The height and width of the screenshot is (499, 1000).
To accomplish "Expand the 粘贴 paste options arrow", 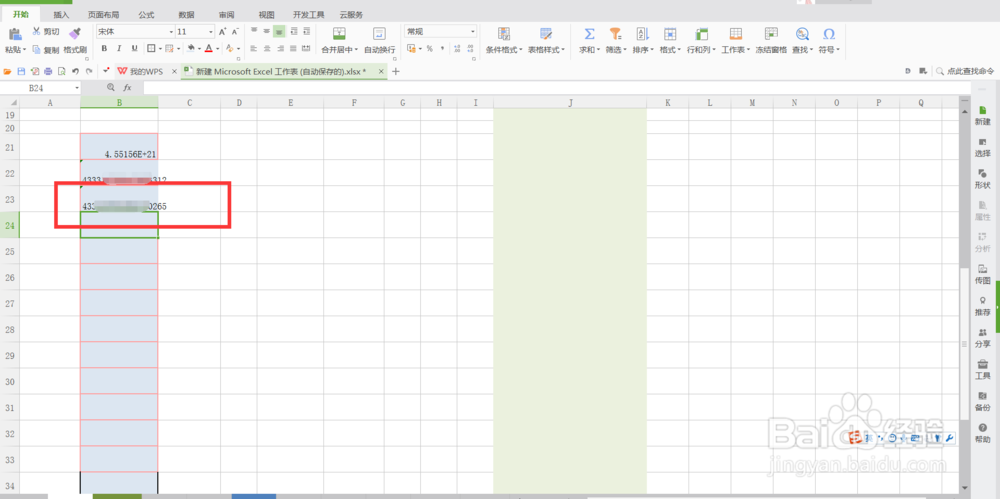I will pos(26,50).
